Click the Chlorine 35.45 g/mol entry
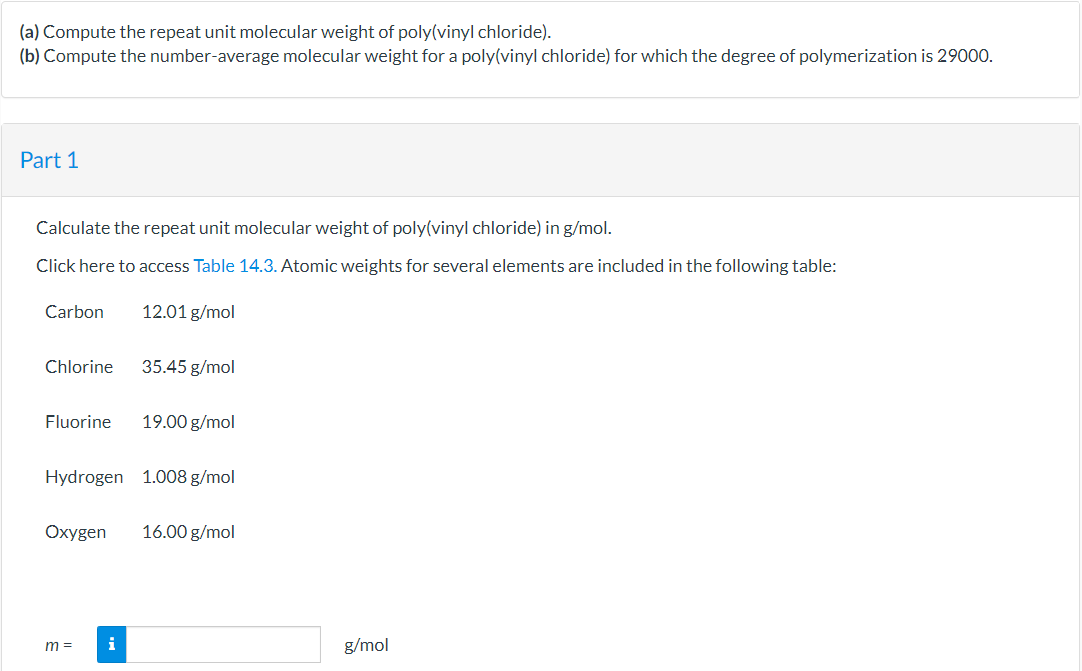Image resolution: width=1082 pixels, height=671 pixels. tap(188, 366)
